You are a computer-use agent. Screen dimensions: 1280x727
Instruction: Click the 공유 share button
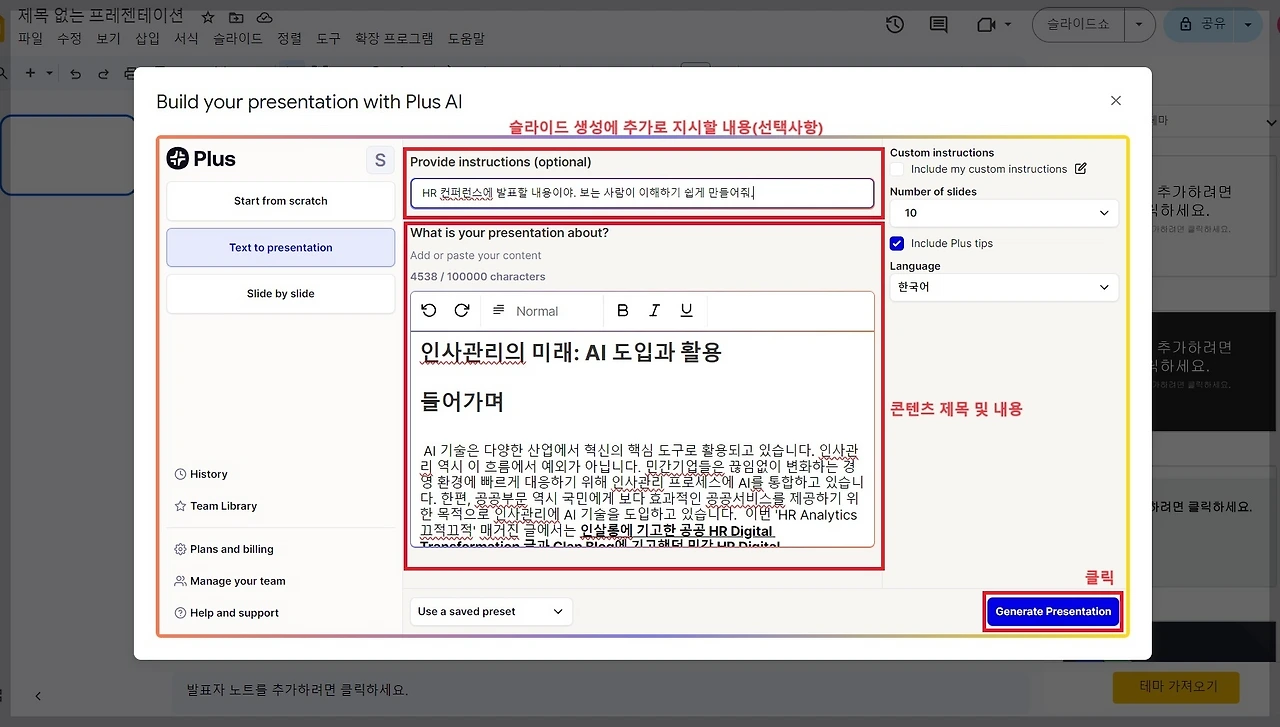[x=1200, y=24]
